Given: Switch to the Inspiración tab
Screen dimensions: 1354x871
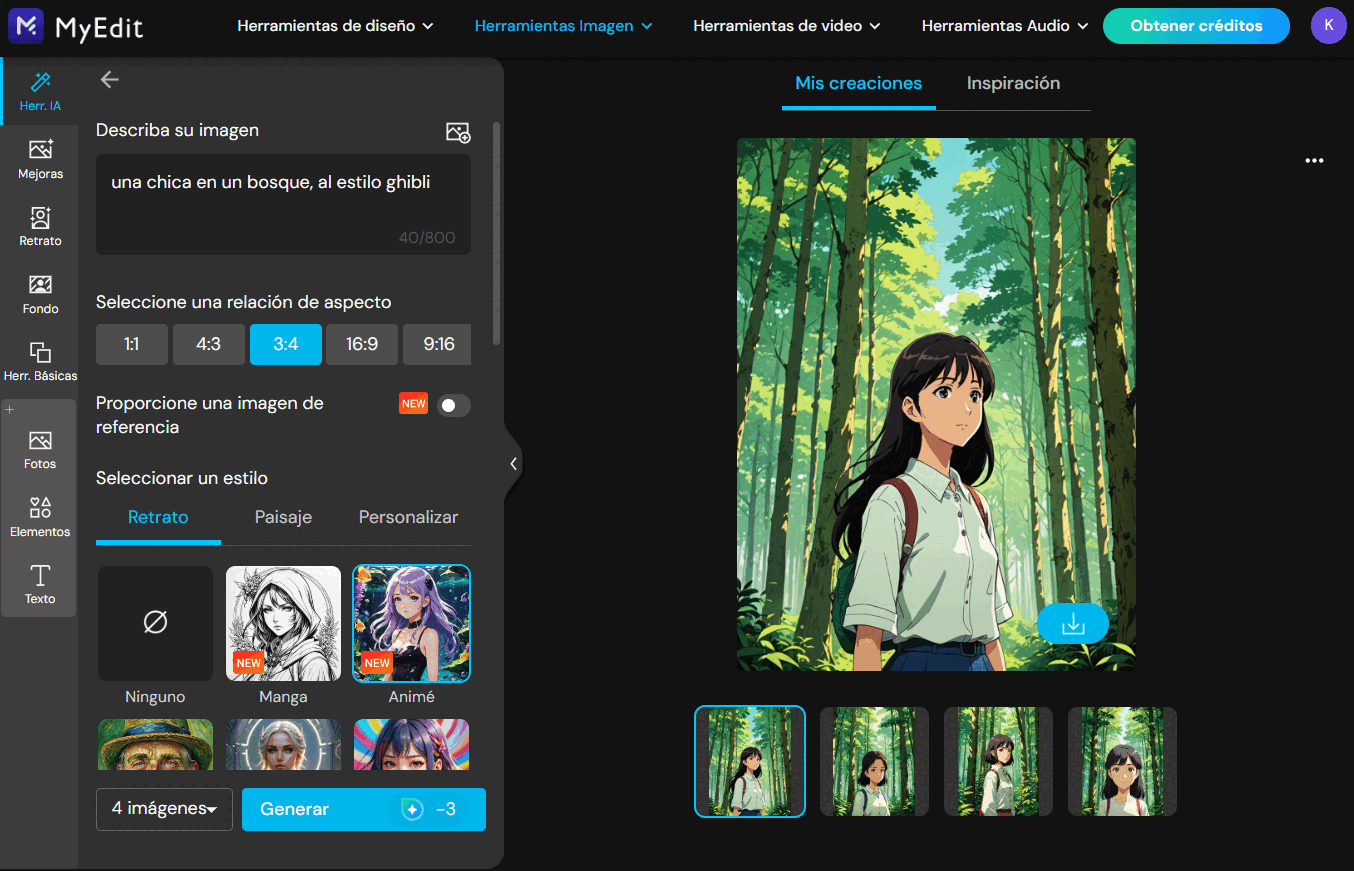Looking at the screenshot, I should (x=1013, y=84).
